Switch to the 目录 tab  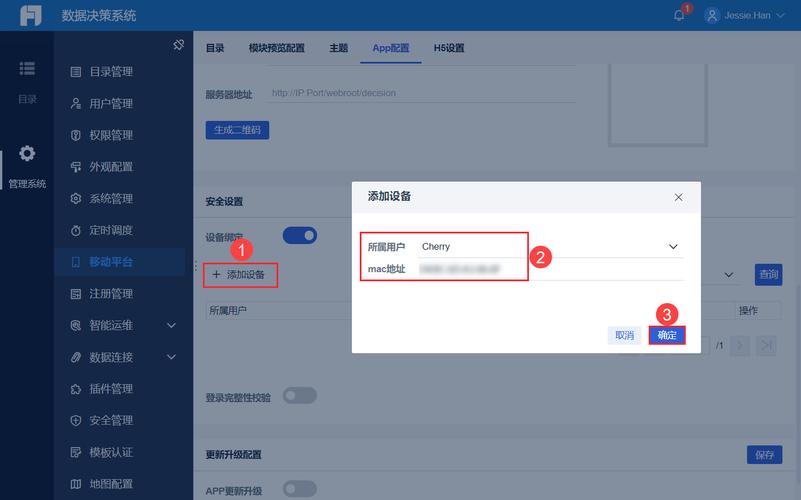click(215, 48)
